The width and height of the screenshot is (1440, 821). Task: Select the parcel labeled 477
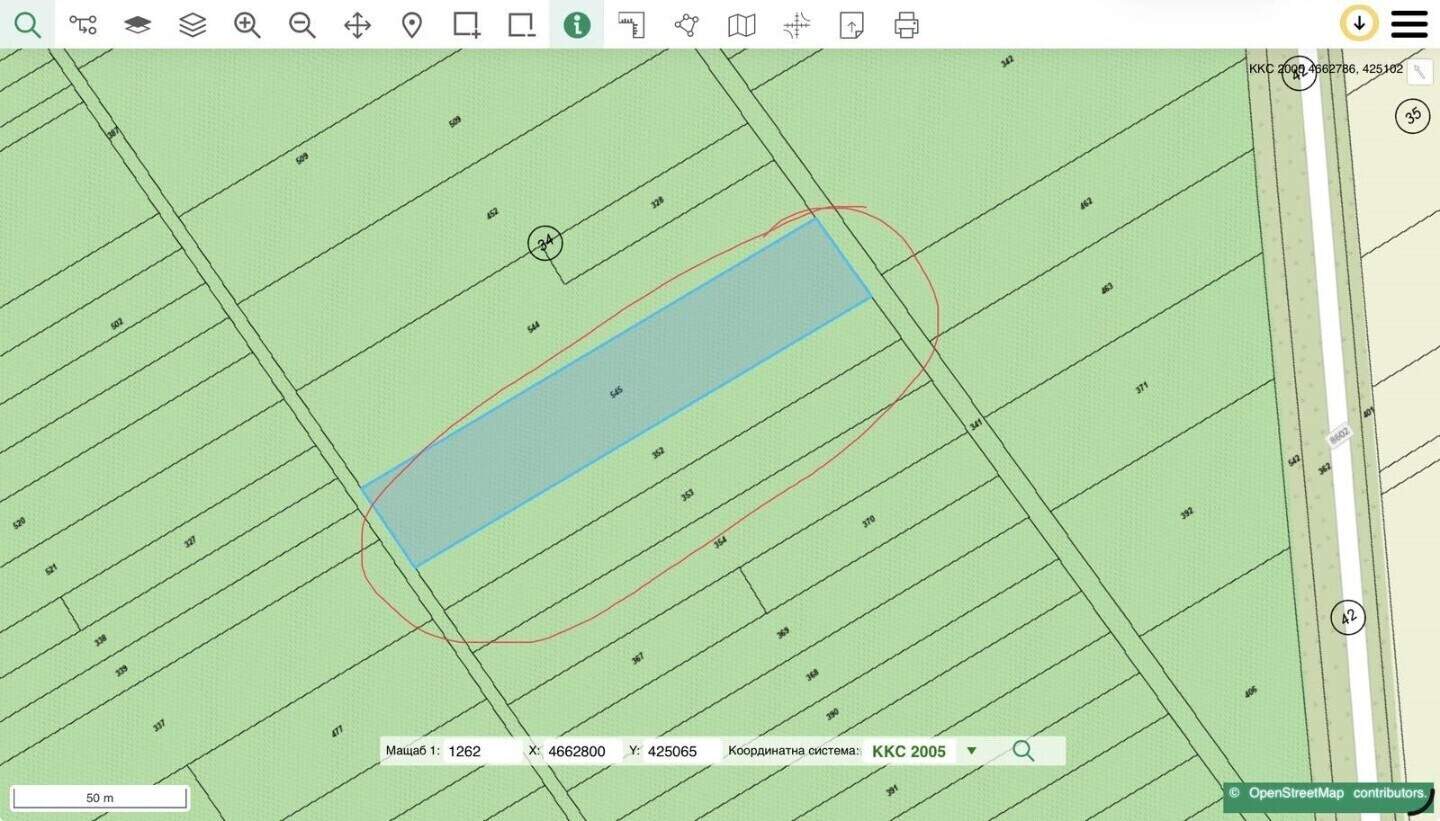click(x=337, y=732)
